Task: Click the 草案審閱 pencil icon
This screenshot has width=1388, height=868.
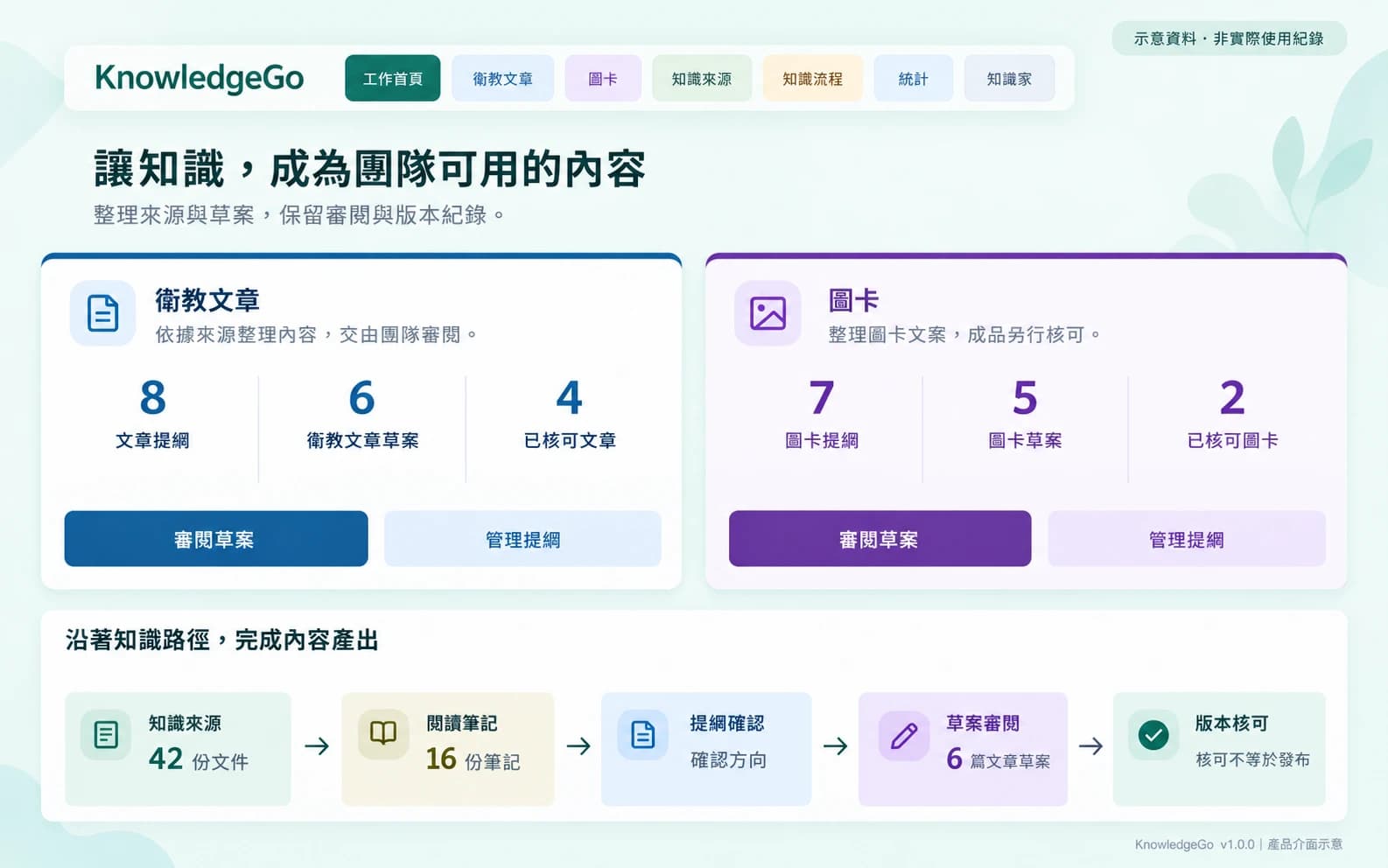Action: (x=904, y=735)
